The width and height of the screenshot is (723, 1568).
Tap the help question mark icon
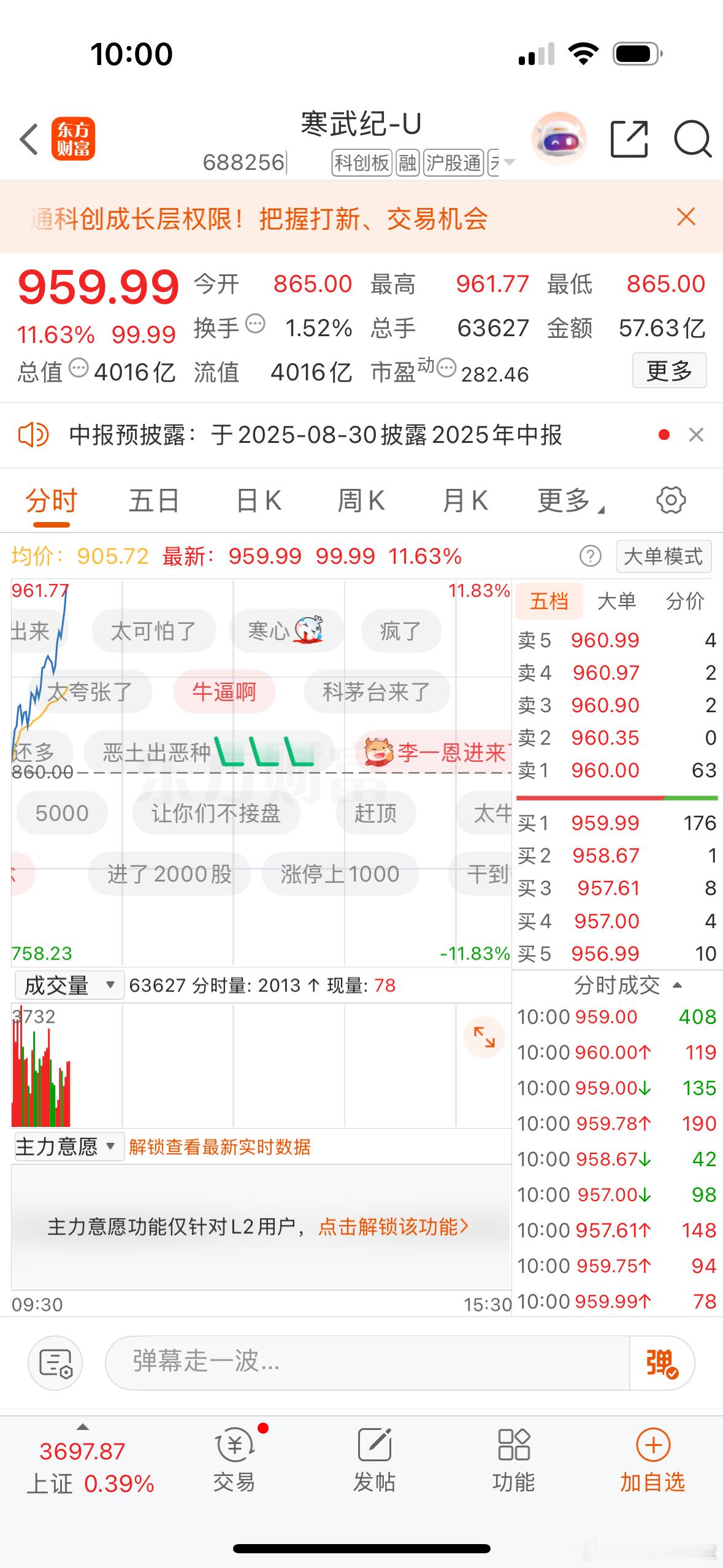click(x=590, y=556)
